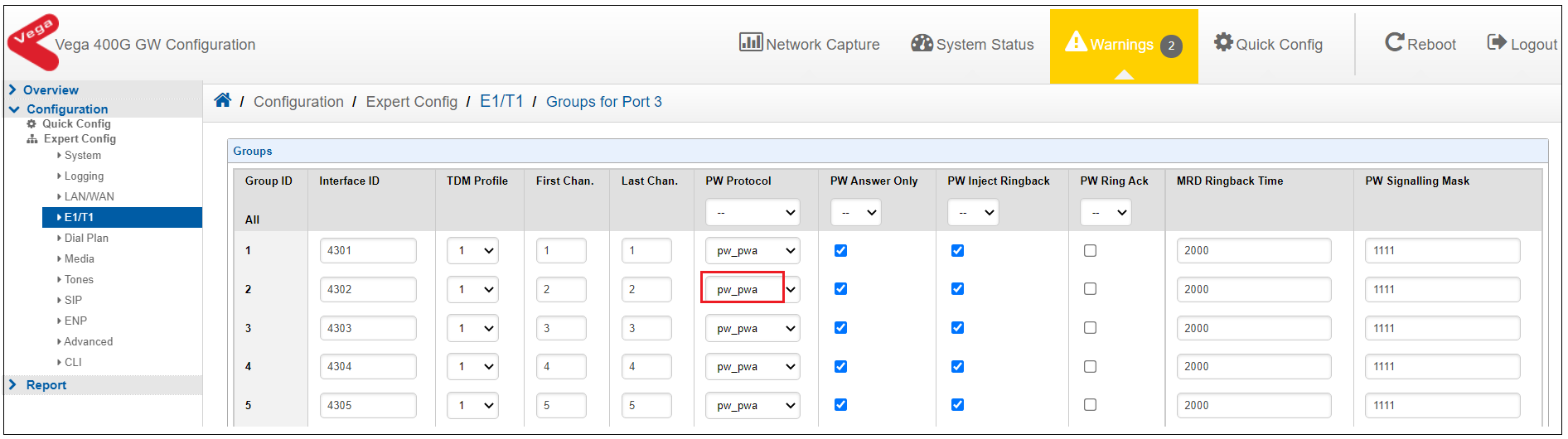The image size is (1568, 439).
Task: Open TDM Profile dropdown for group 1
Action: coord(472,250)
